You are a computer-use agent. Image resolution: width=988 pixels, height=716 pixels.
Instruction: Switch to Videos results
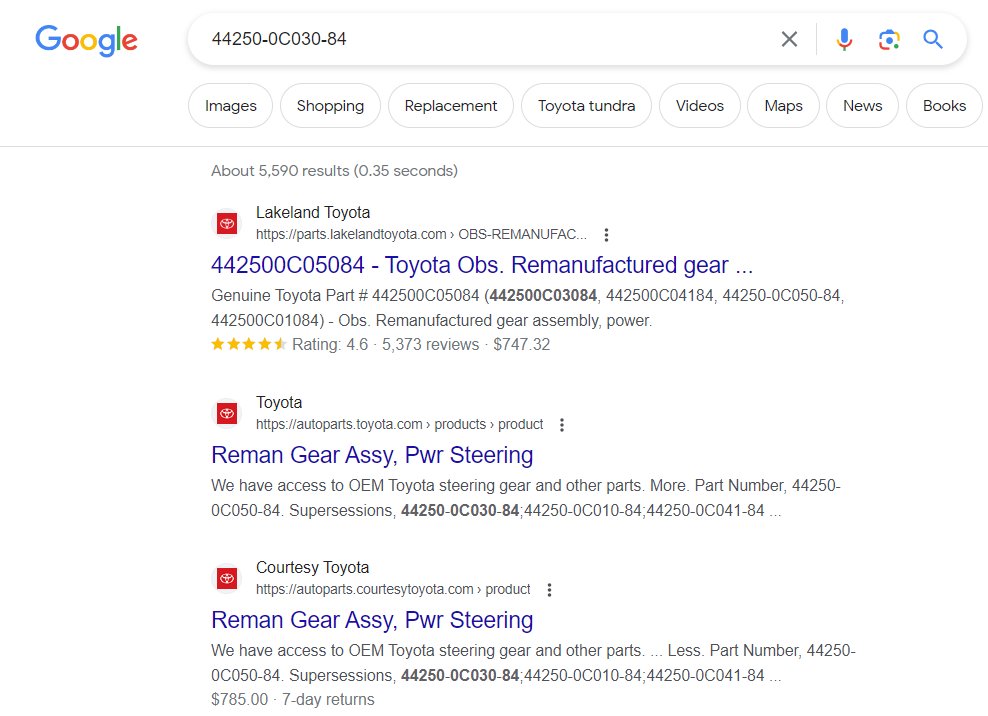point(699,105)
